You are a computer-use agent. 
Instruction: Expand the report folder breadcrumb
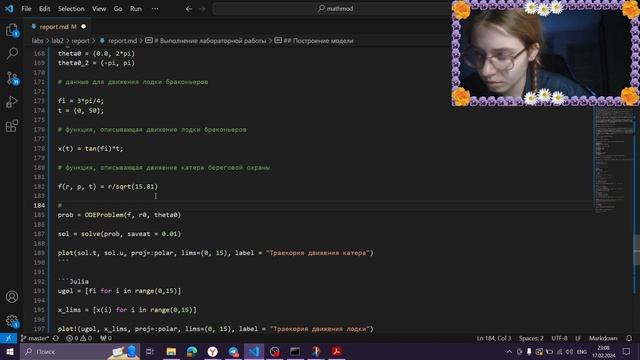(80, 41)
